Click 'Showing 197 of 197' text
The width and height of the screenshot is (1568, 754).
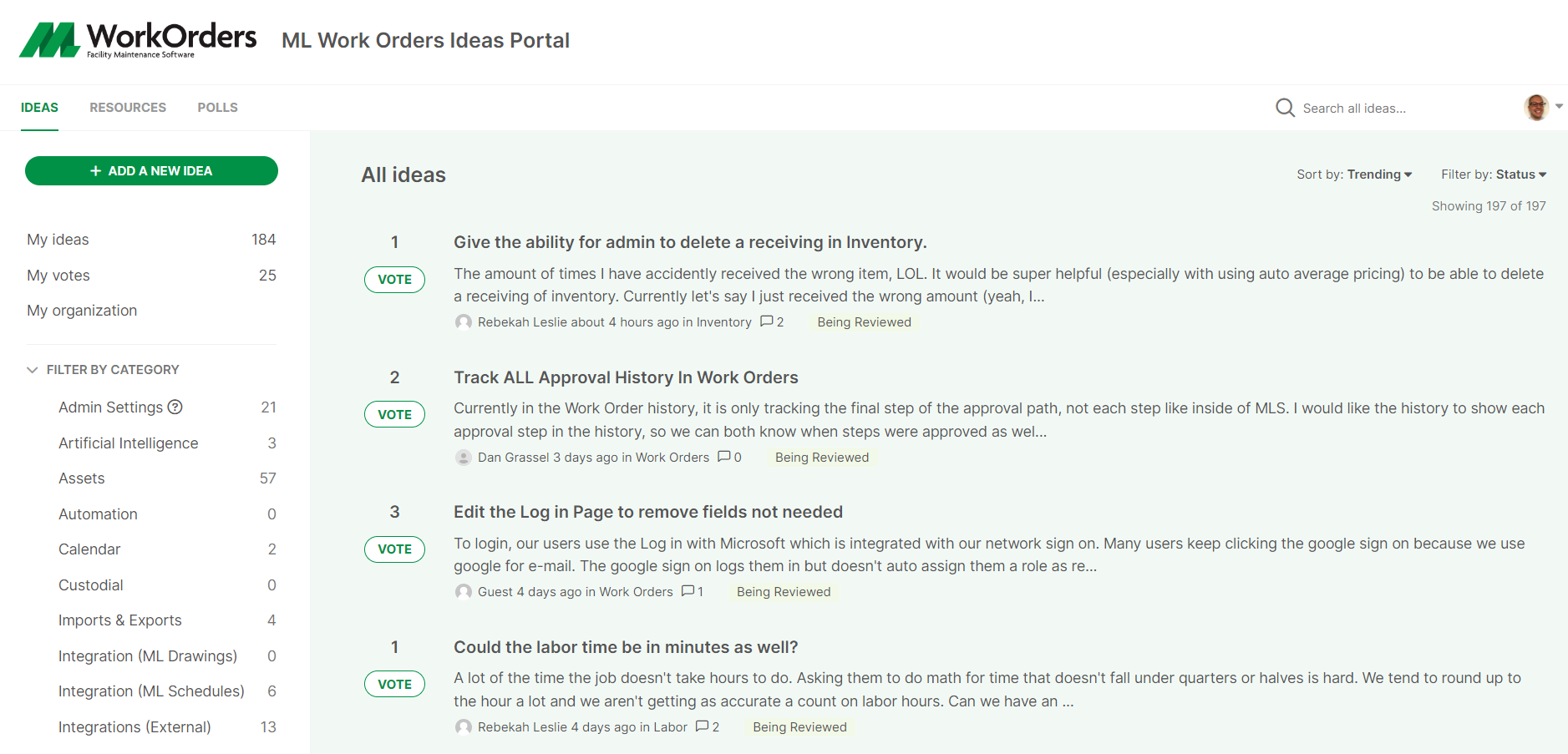tap(1489, 206)
